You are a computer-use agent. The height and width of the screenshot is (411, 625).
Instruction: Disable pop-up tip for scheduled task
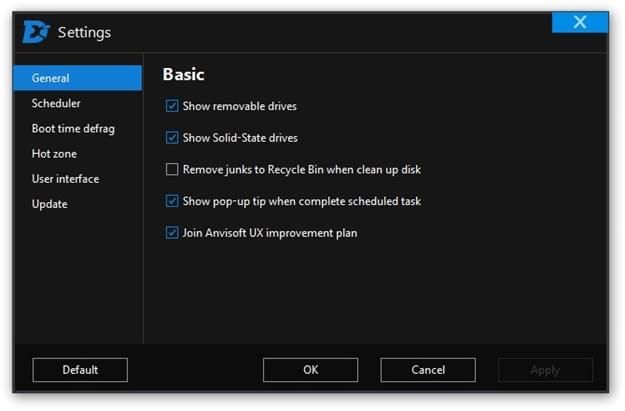tap(172, 201)
